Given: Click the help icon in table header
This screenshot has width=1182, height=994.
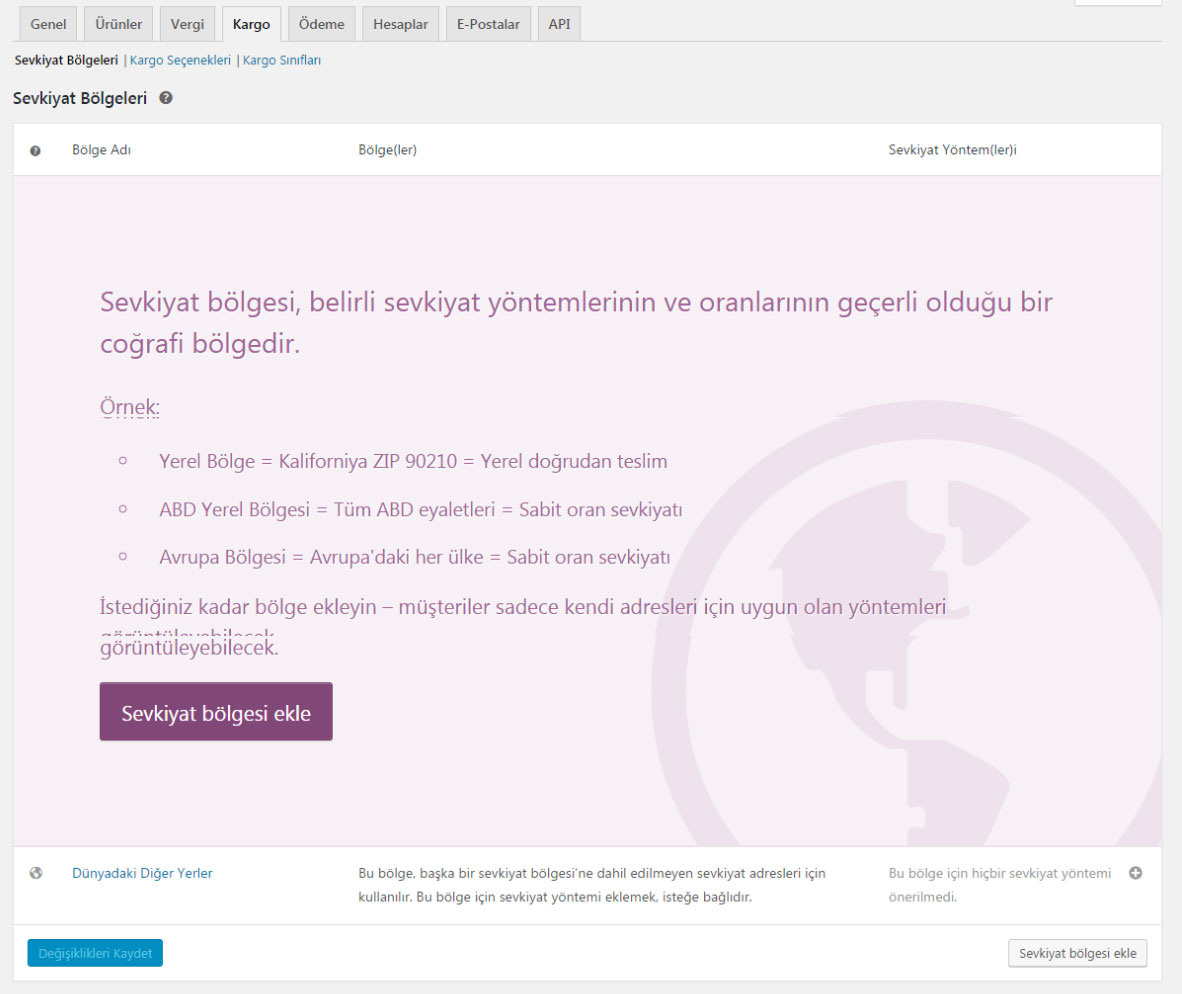Looking at the screenshot, I should tap(35, 151).
